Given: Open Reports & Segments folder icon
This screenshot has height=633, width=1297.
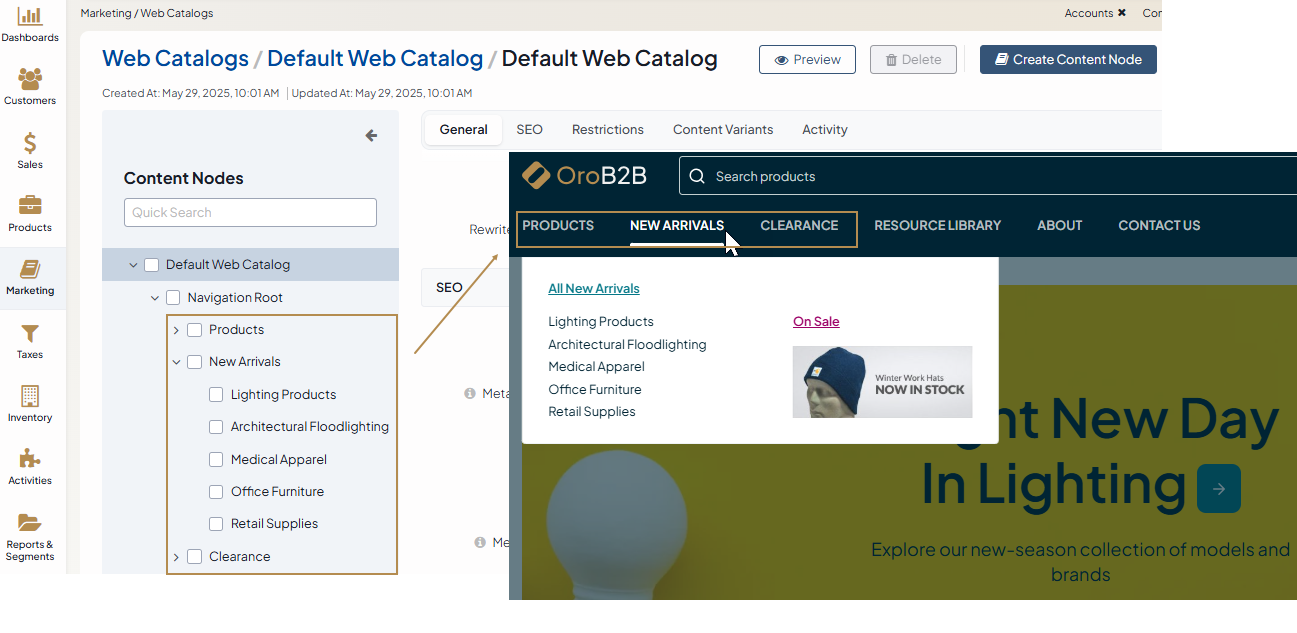Looking at the screenshot, I should pyautogui.click(x=30, y=522).
